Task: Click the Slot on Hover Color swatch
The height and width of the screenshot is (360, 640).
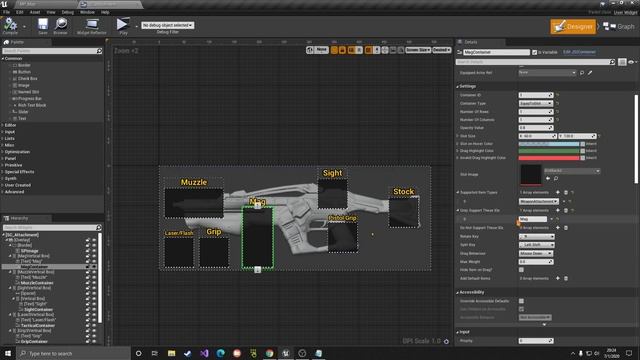Action: tap(549, 144)
